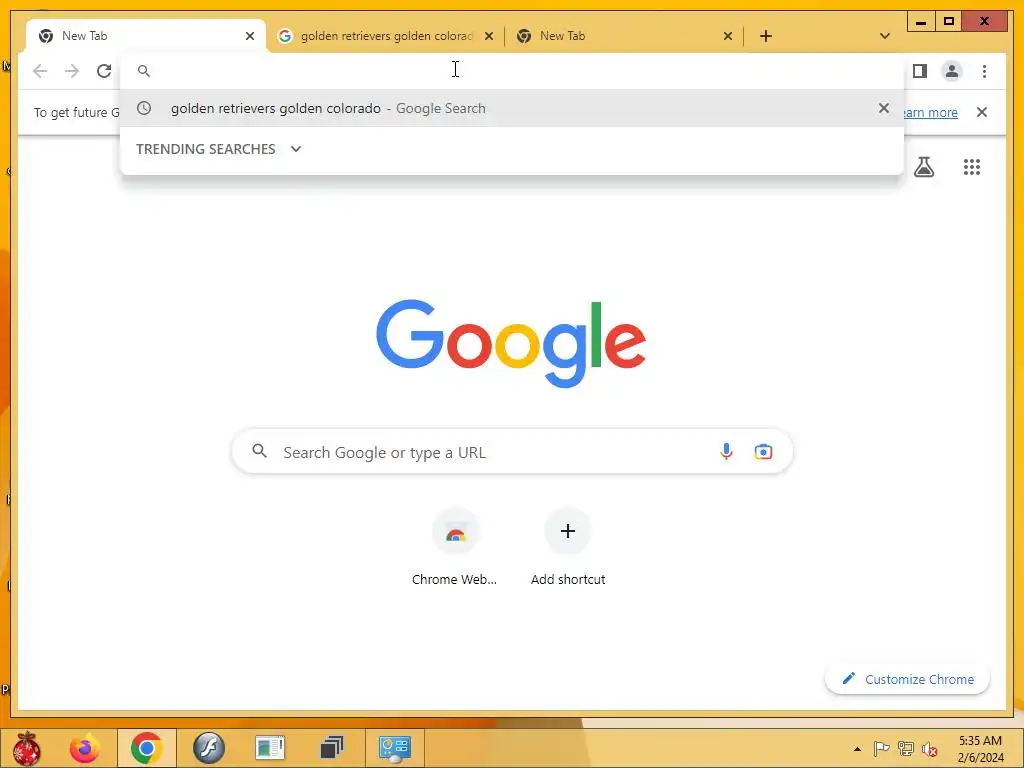This screenshot has height=768, width=1024.
Task: Focus the Search Google or type a URL box
Action: click(x=512, y=451)
